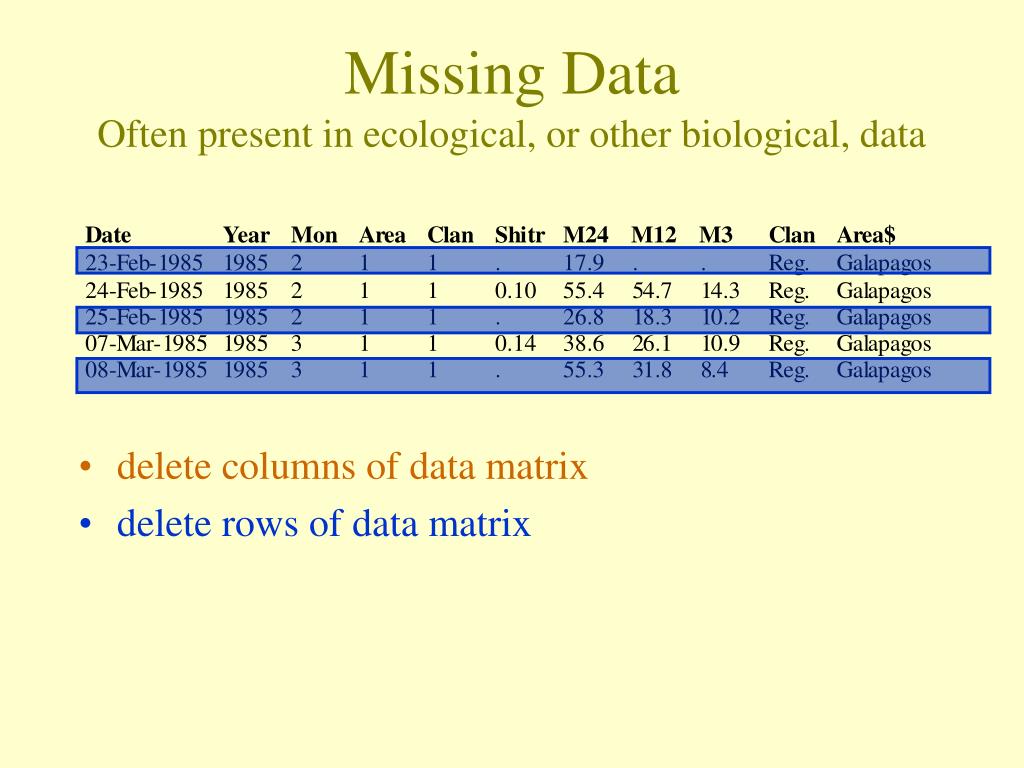This screenshot has height=768, width=1024.
Task: Click the Date column header
Action: pyautogui.click(x=108, y=235)
